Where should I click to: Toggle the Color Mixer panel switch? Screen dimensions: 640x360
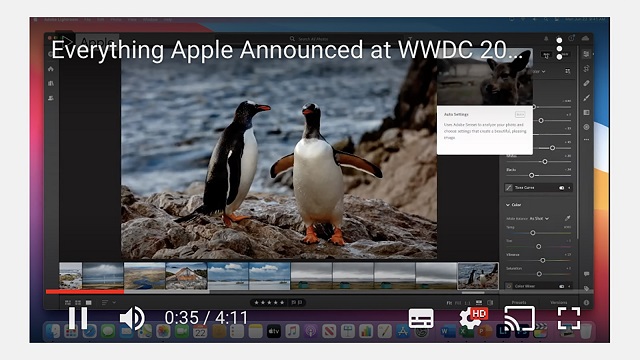(x=562, y=287)
